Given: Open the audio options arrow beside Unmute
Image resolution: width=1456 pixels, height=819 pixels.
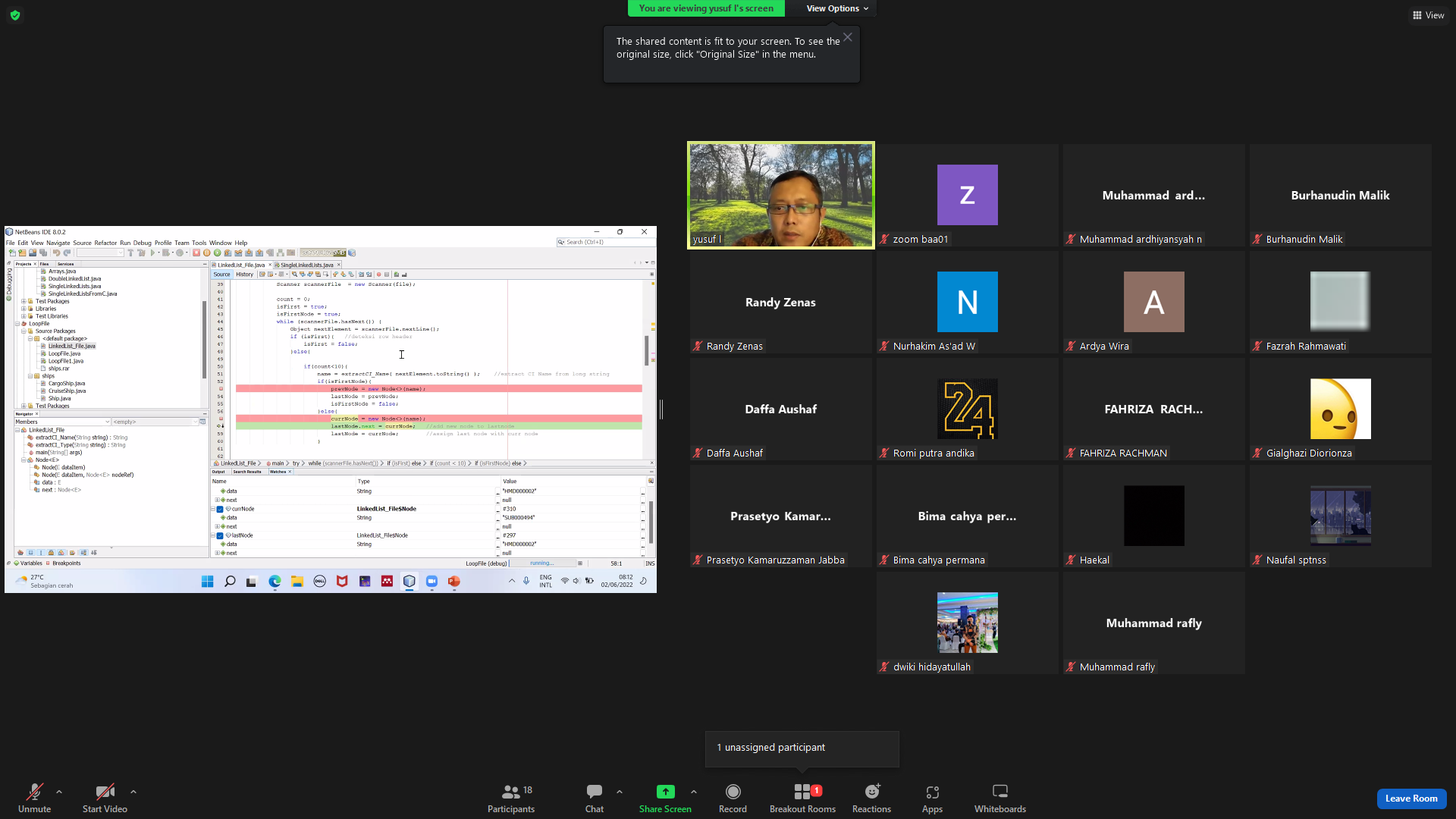Looking at the screenshot, I should pos(59,792).
